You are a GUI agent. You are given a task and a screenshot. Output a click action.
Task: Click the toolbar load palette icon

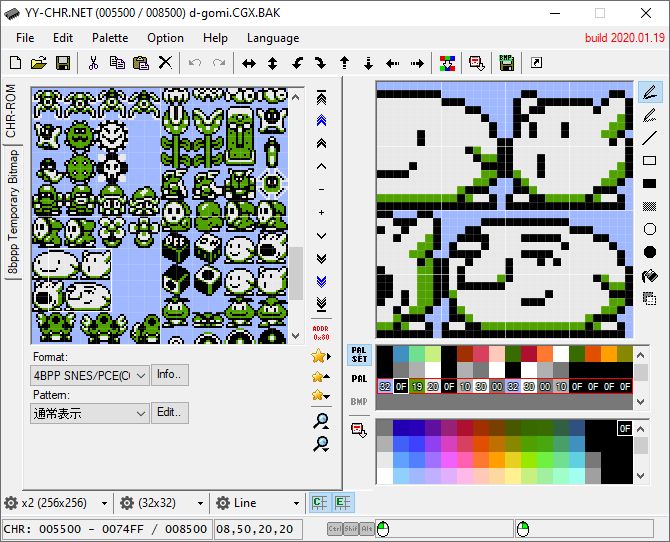(476, 63)
